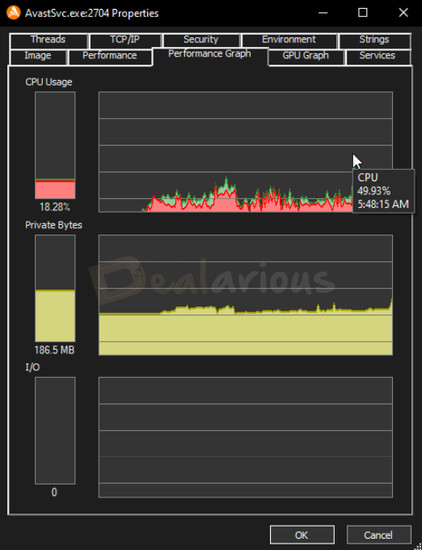Select the Security tab

pos(201,41)
